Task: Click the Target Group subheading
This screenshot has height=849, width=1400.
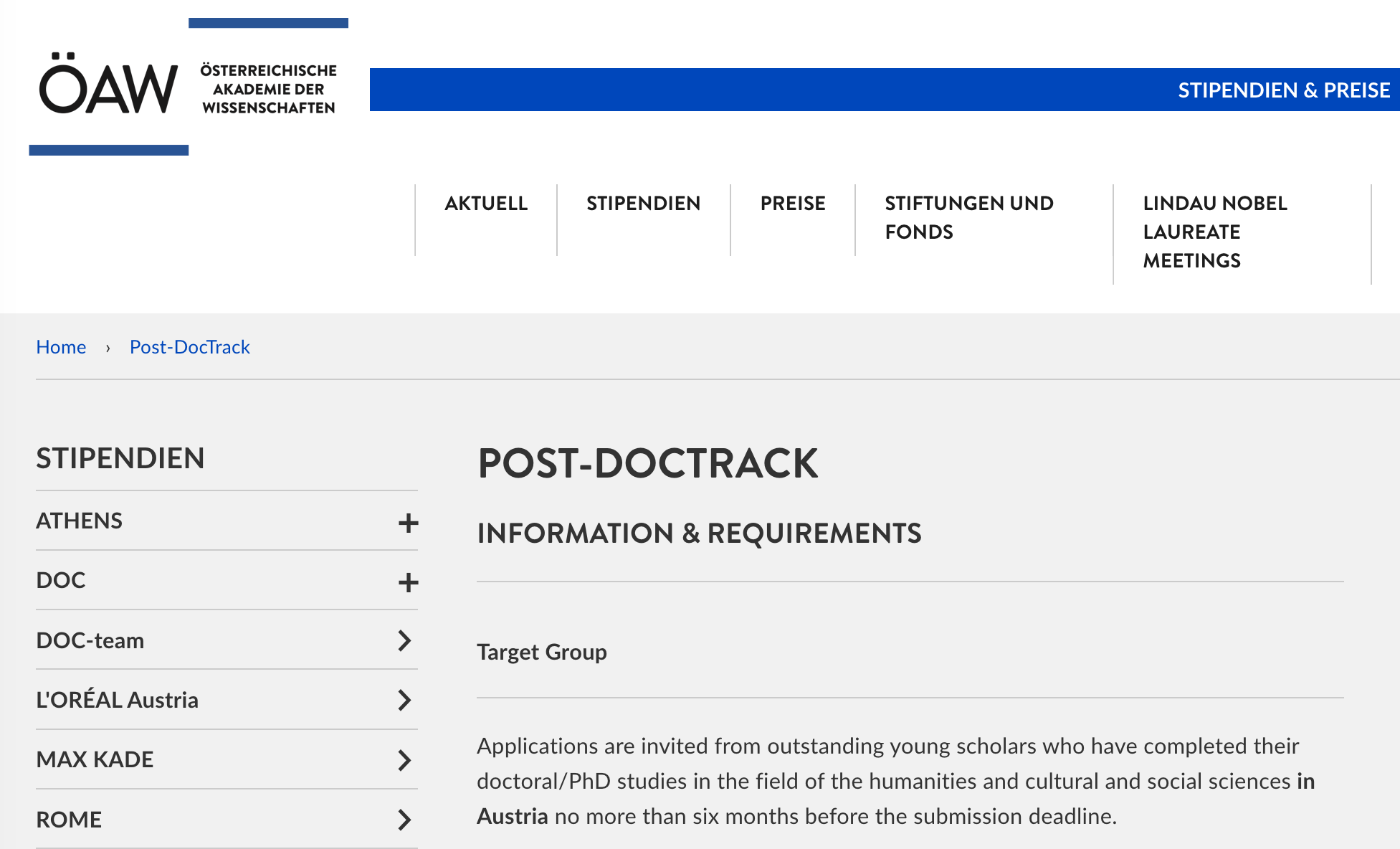Action: (542, 652)
